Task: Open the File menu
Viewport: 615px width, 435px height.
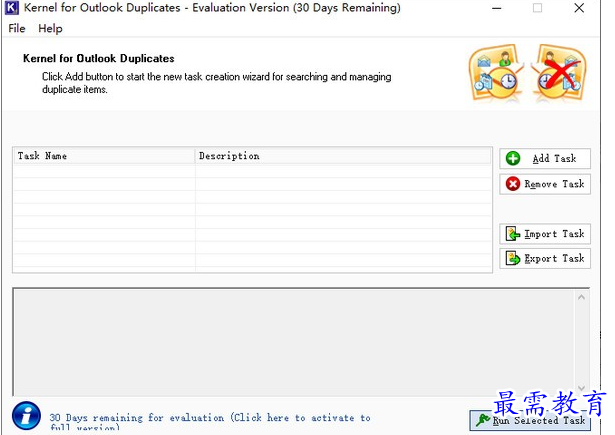Action: pyautogui.click(x=17, y=29)
